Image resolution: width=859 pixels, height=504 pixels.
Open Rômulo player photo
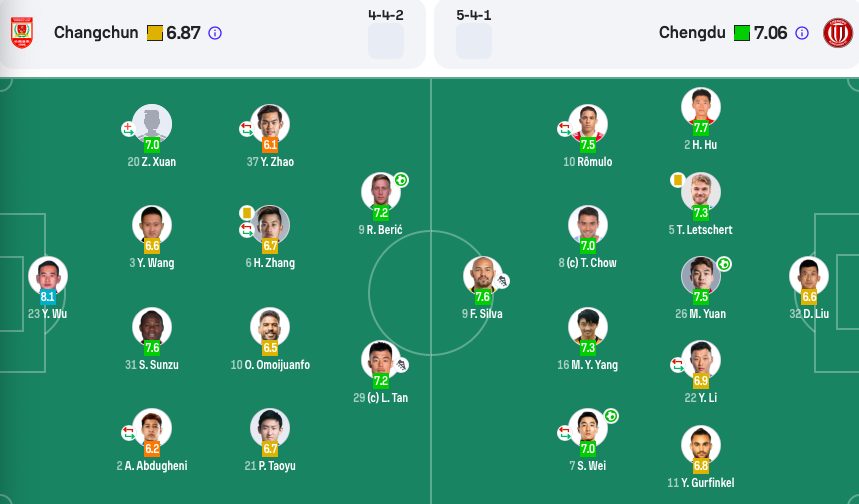point(588,124)
